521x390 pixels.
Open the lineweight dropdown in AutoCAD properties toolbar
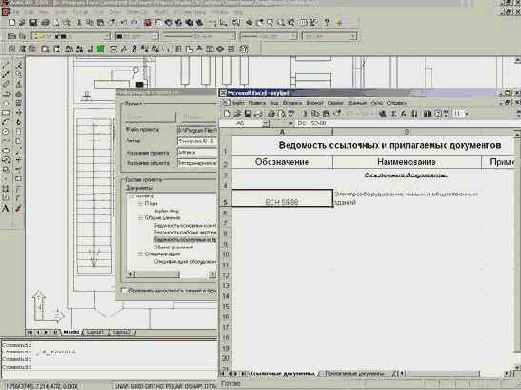[293, 36]
